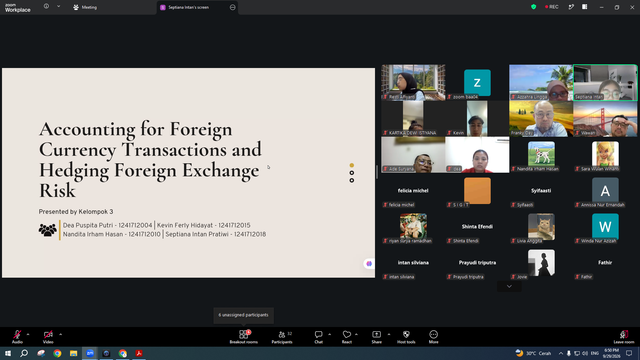Screen dimensions: 640x360
Task: Click the Shinta Efendi name label
Action: click(x=477, y=227)
